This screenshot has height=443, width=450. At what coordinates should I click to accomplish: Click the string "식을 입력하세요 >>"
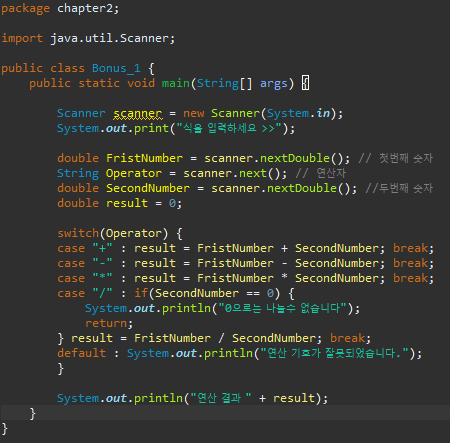tap(229, 128)
